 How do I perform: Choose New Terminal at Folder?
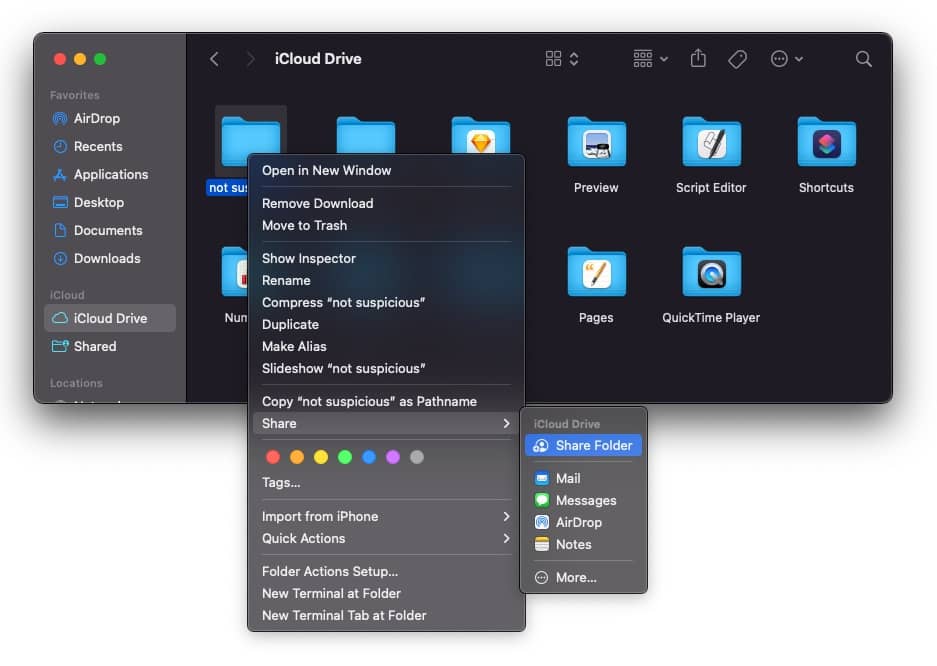click(x=386, y=594)
